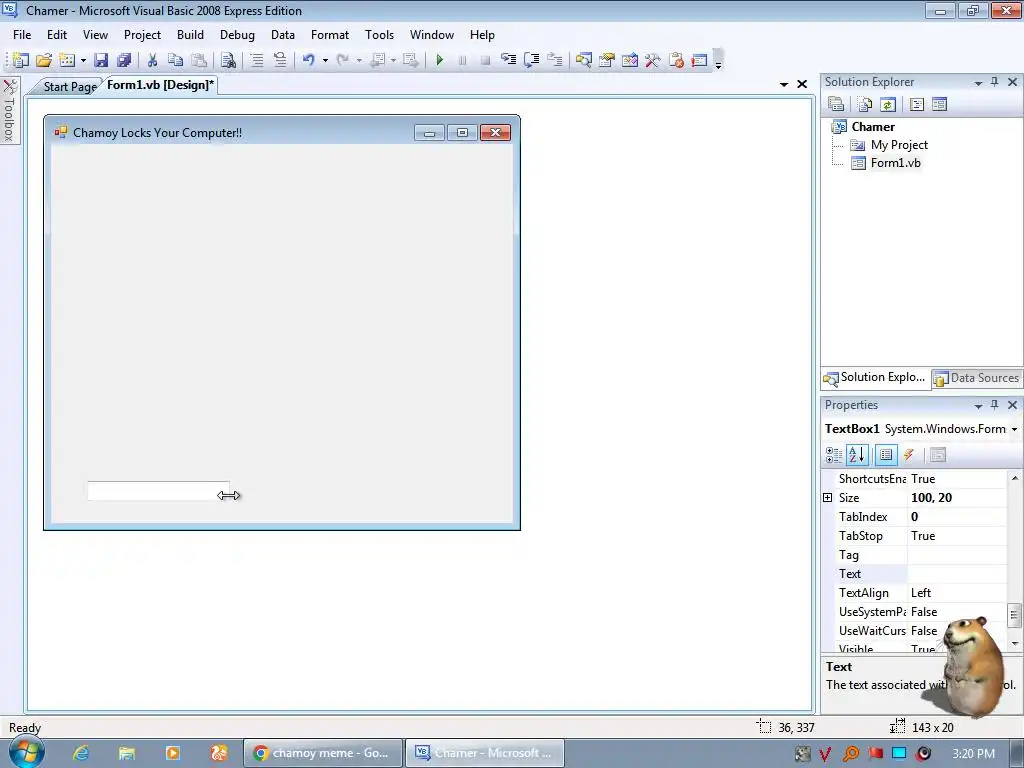The image size is (1024, 768).
Task: Pin the Solution Explorer panel
Action: (995, 82)
